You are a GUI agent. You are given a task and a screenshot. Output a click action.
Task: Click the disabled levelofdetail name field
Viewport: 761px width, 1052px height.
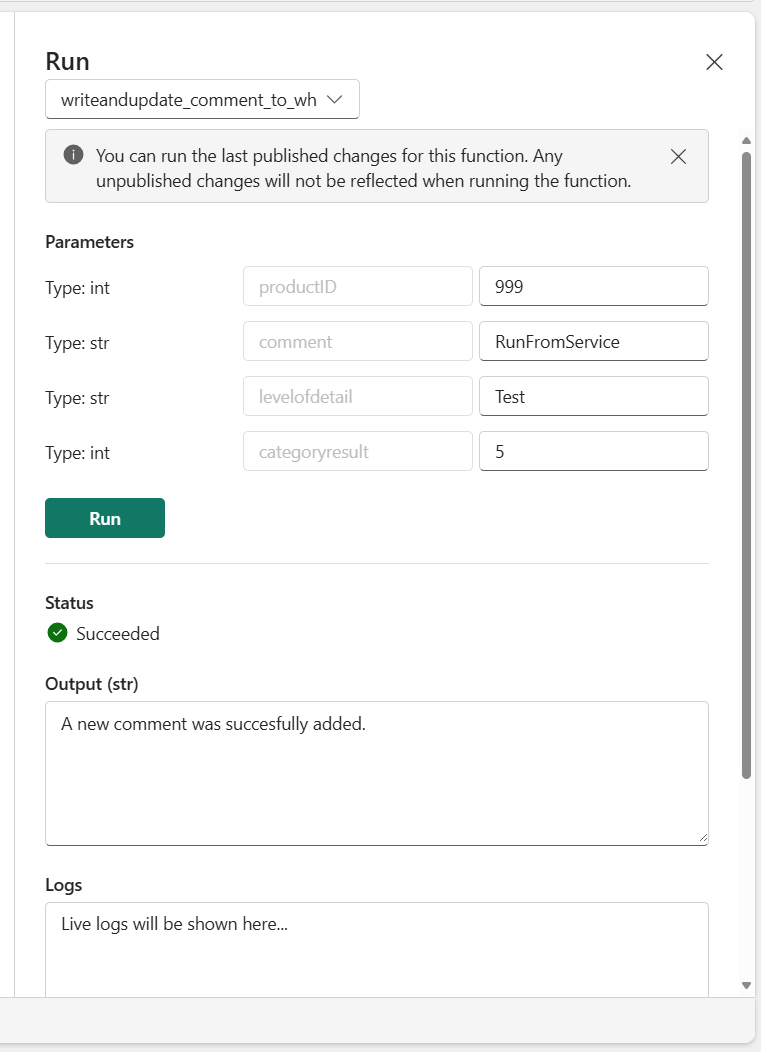click(x=358, y=397)
